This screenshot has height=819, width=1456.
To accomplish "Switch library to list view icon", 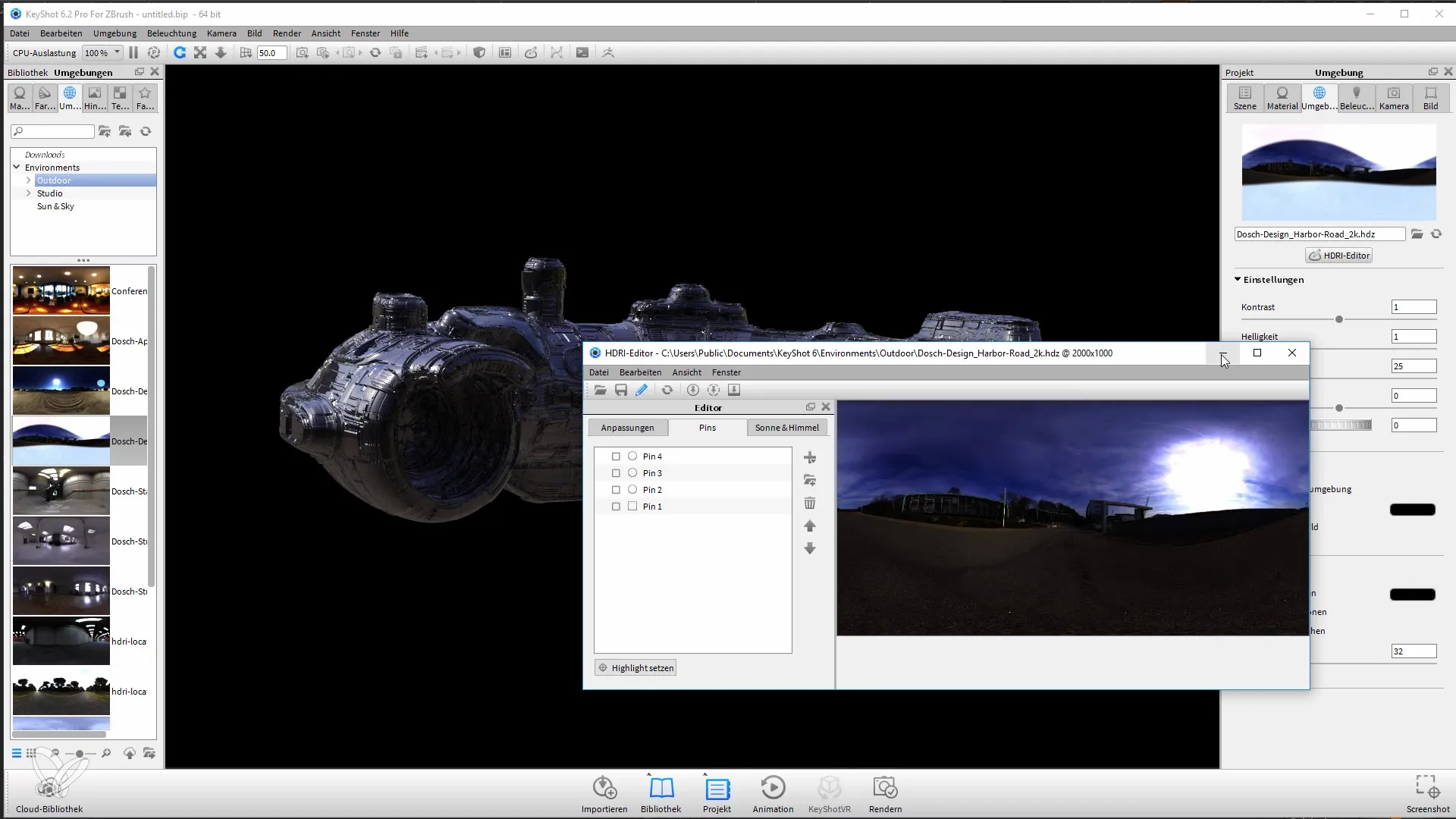I will tap(16, 753).
